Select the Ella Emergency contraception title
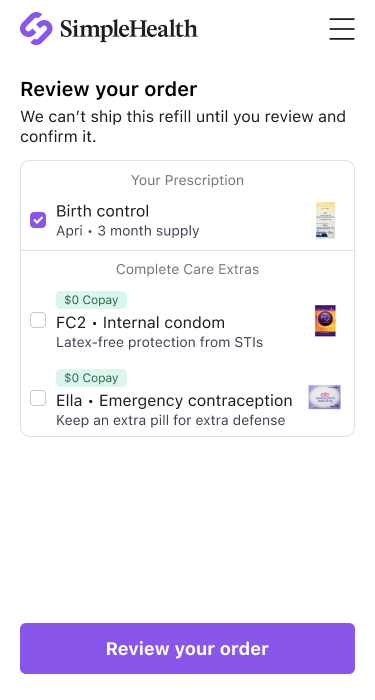Image resolution: width=375 pixels, height=700 pixels. (174, 401)
